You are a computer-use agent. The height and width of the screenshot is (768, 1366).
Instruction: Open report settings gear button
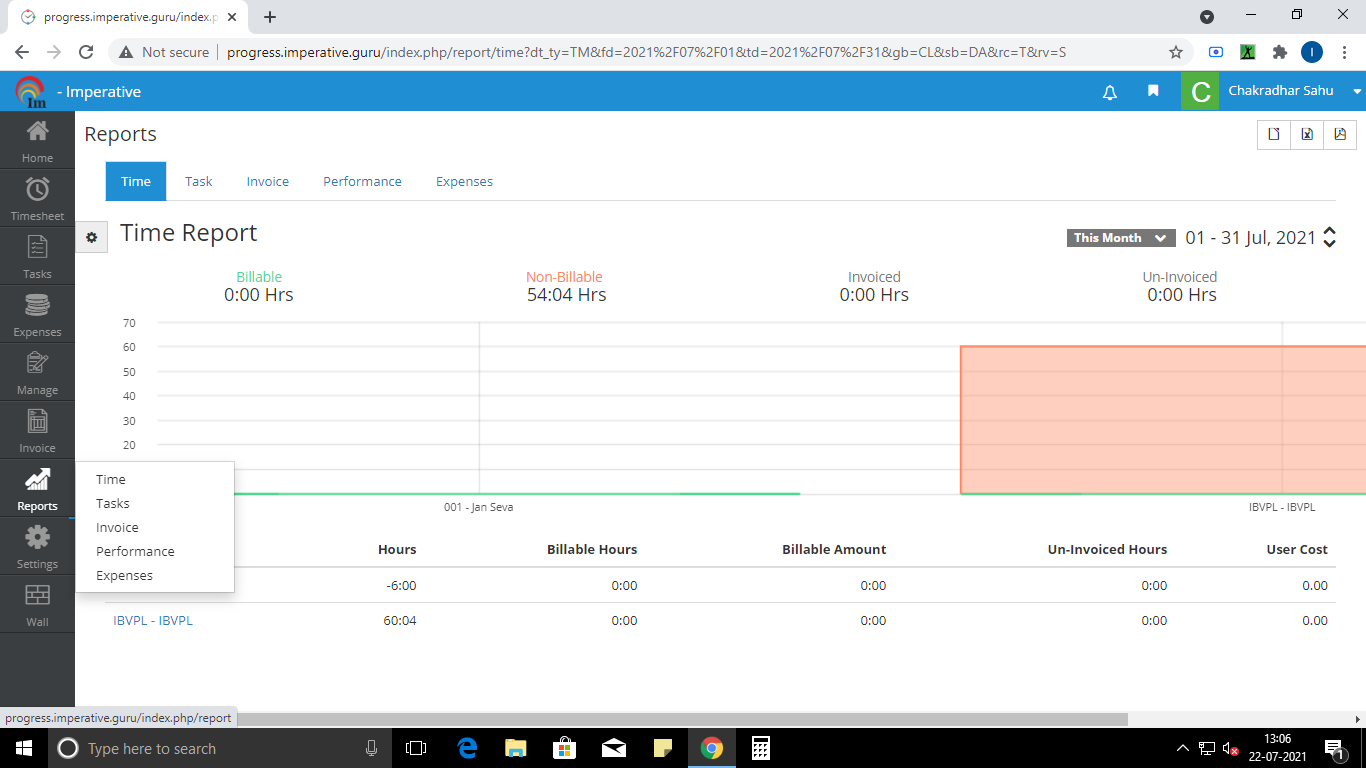click(91, 237)
